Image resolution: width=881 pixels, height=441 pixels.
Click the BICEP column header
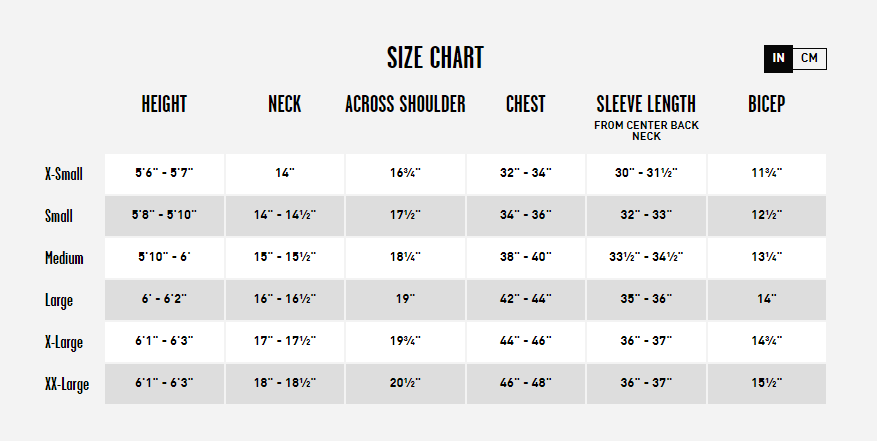tap(766, 104)
